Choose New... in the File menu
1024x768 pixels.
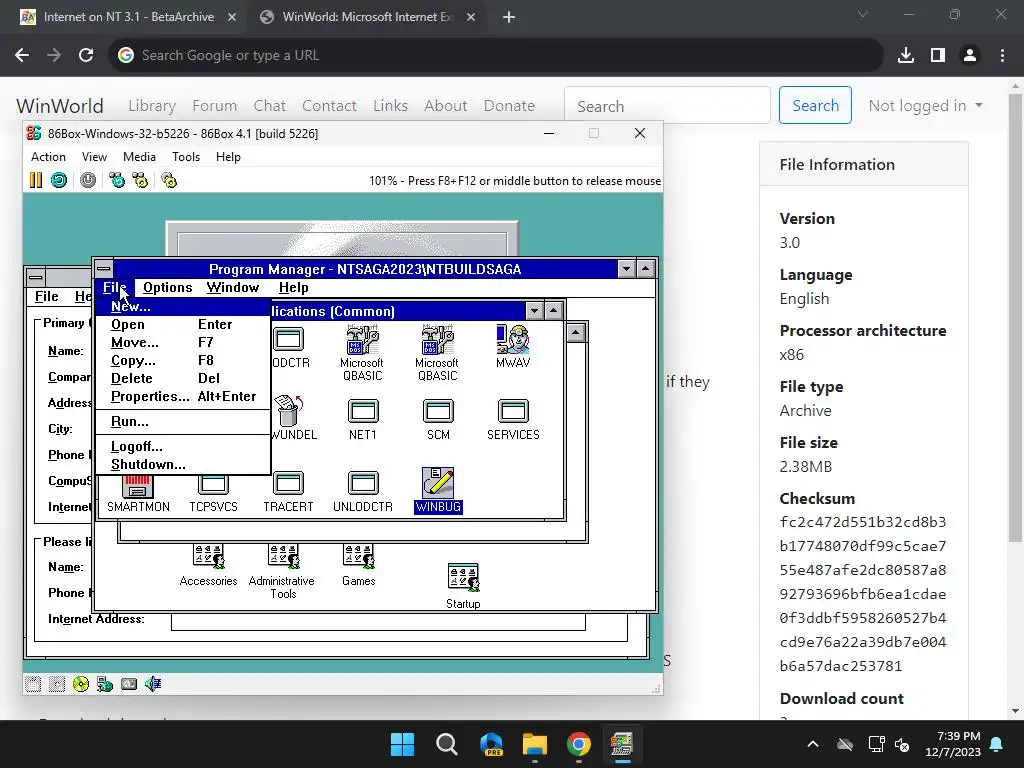click(183, 306)
